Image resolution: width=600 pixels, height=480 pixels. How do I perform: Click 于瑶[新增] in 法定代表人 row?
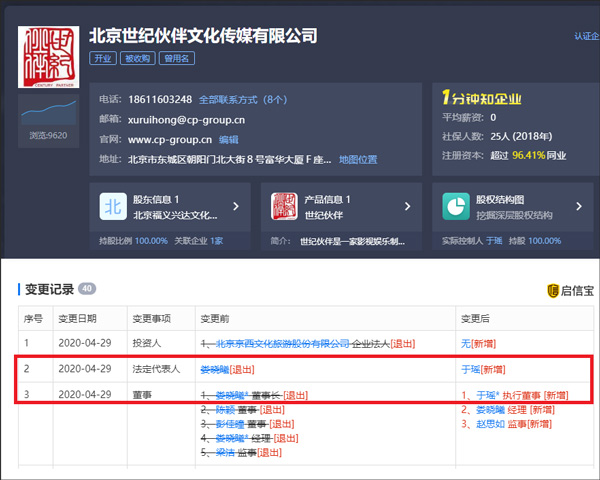pyautogui.click(x=483, y=369)
